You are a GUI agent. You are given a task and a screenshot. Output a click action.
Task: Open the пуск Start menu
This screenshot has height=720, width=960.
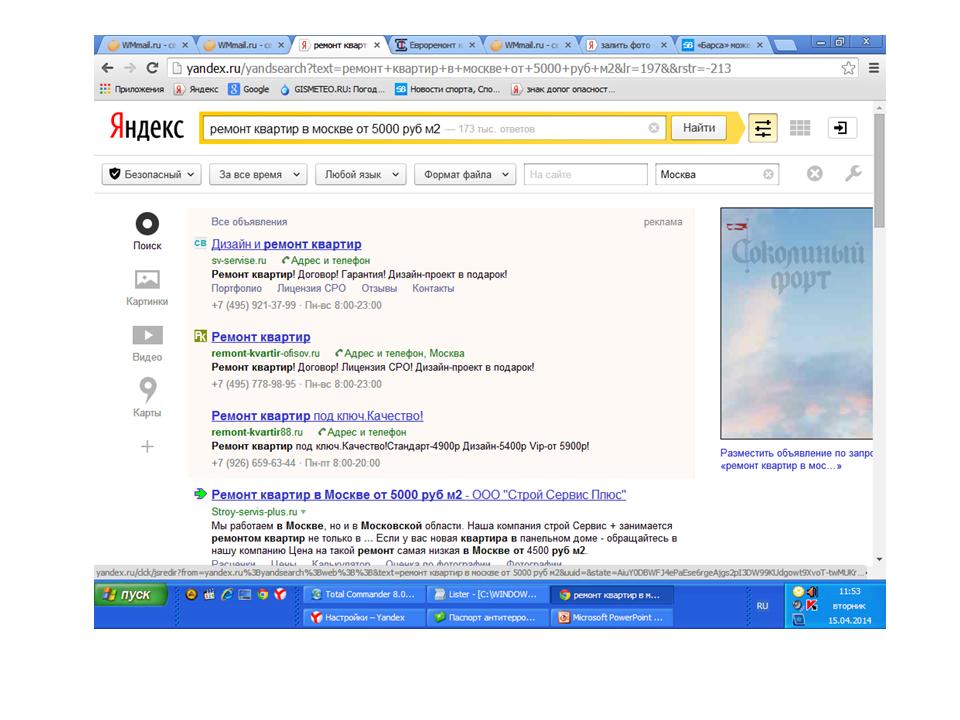(x=130, y=594)
